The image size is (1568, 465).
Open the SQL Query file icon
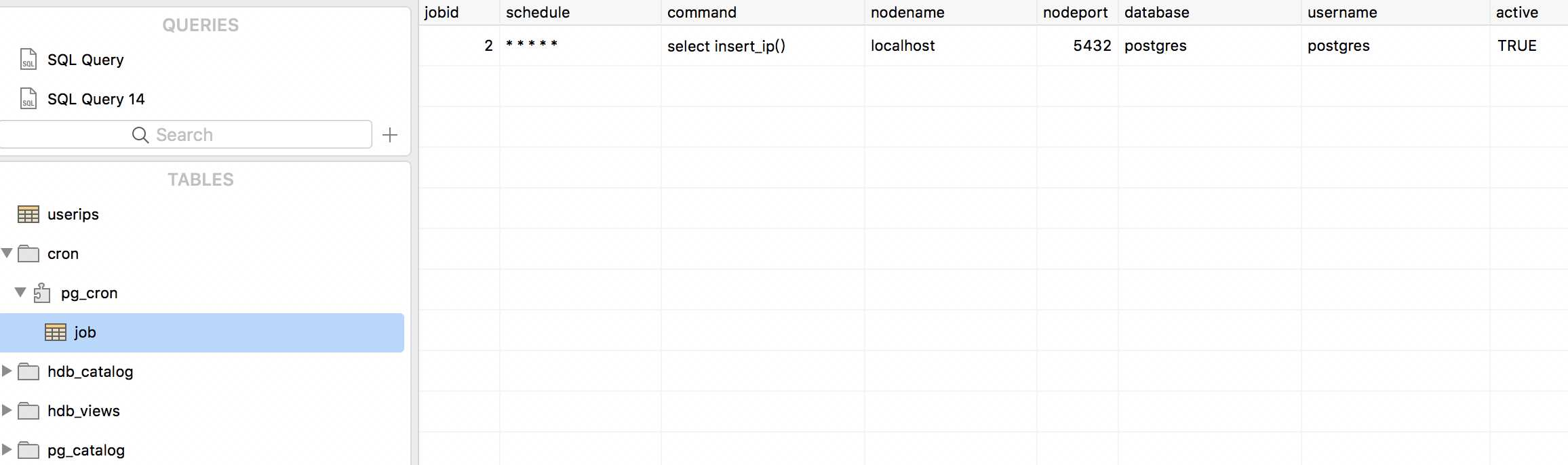[28, 60]
